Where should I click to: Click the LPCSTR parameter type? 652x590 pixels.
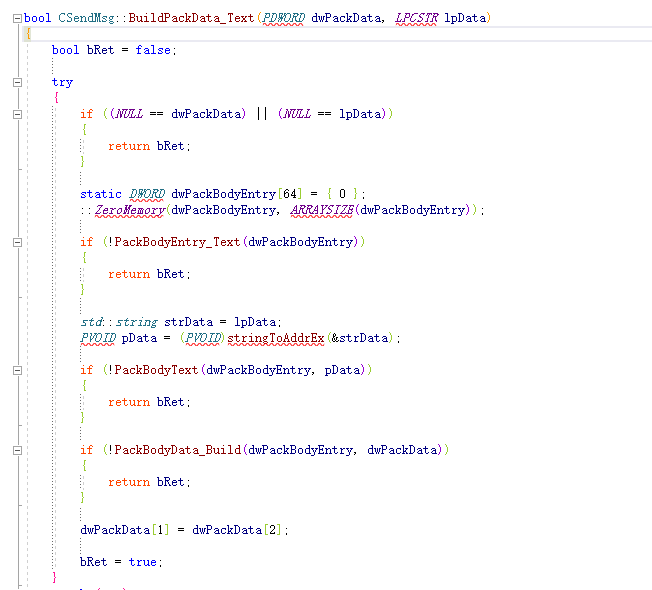[x=416, y=18]
